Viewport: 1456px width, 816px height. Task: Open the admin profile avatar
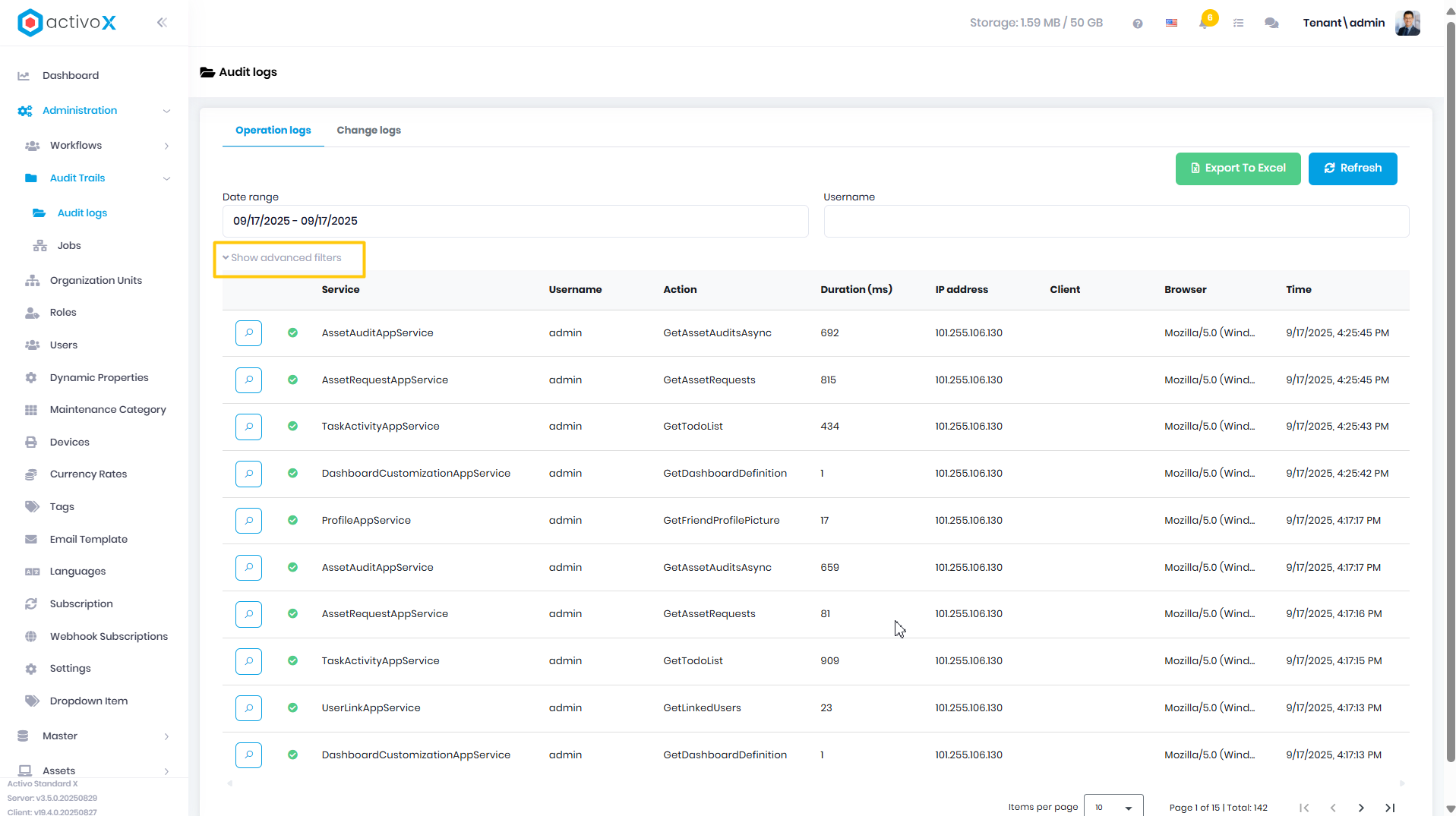click(x=1407, y=23)
